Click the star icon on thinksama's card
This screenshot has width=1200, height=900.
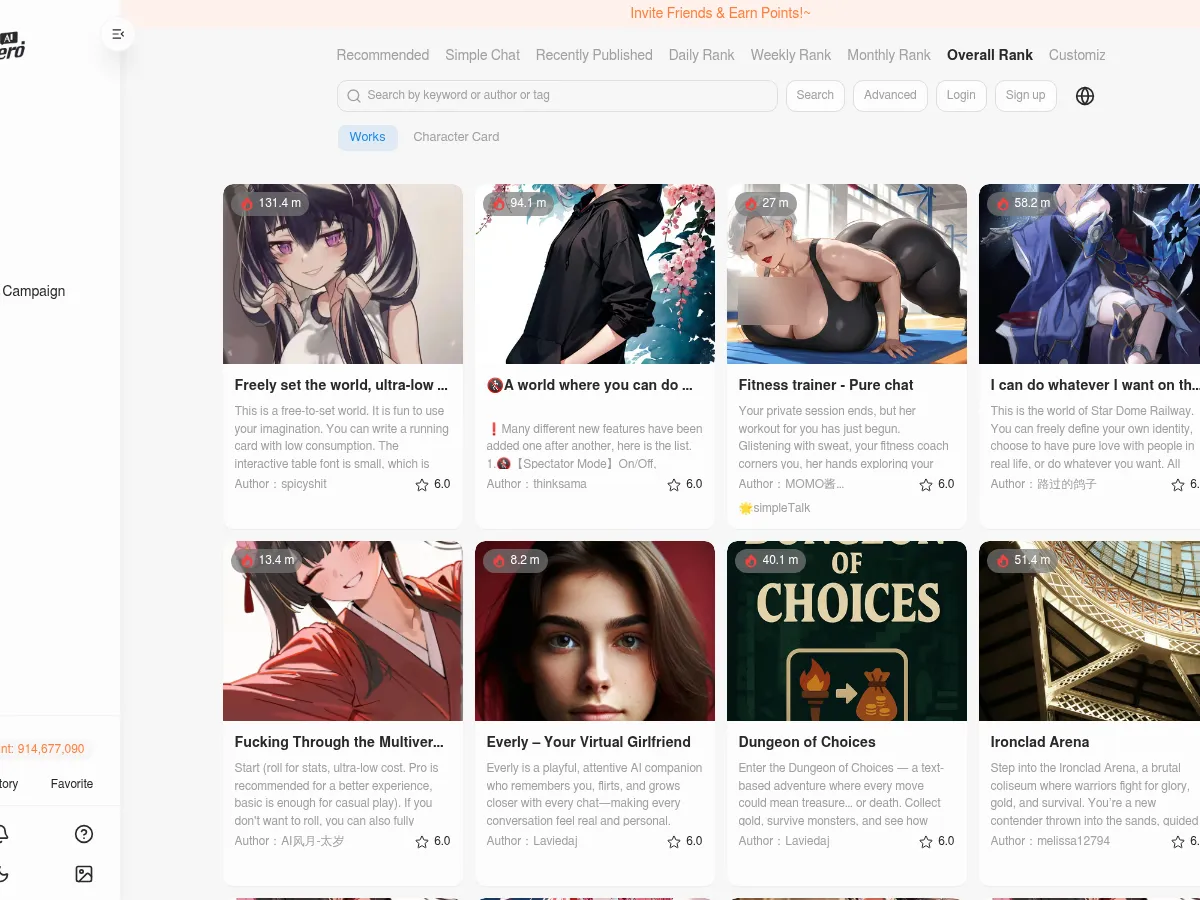674,484
